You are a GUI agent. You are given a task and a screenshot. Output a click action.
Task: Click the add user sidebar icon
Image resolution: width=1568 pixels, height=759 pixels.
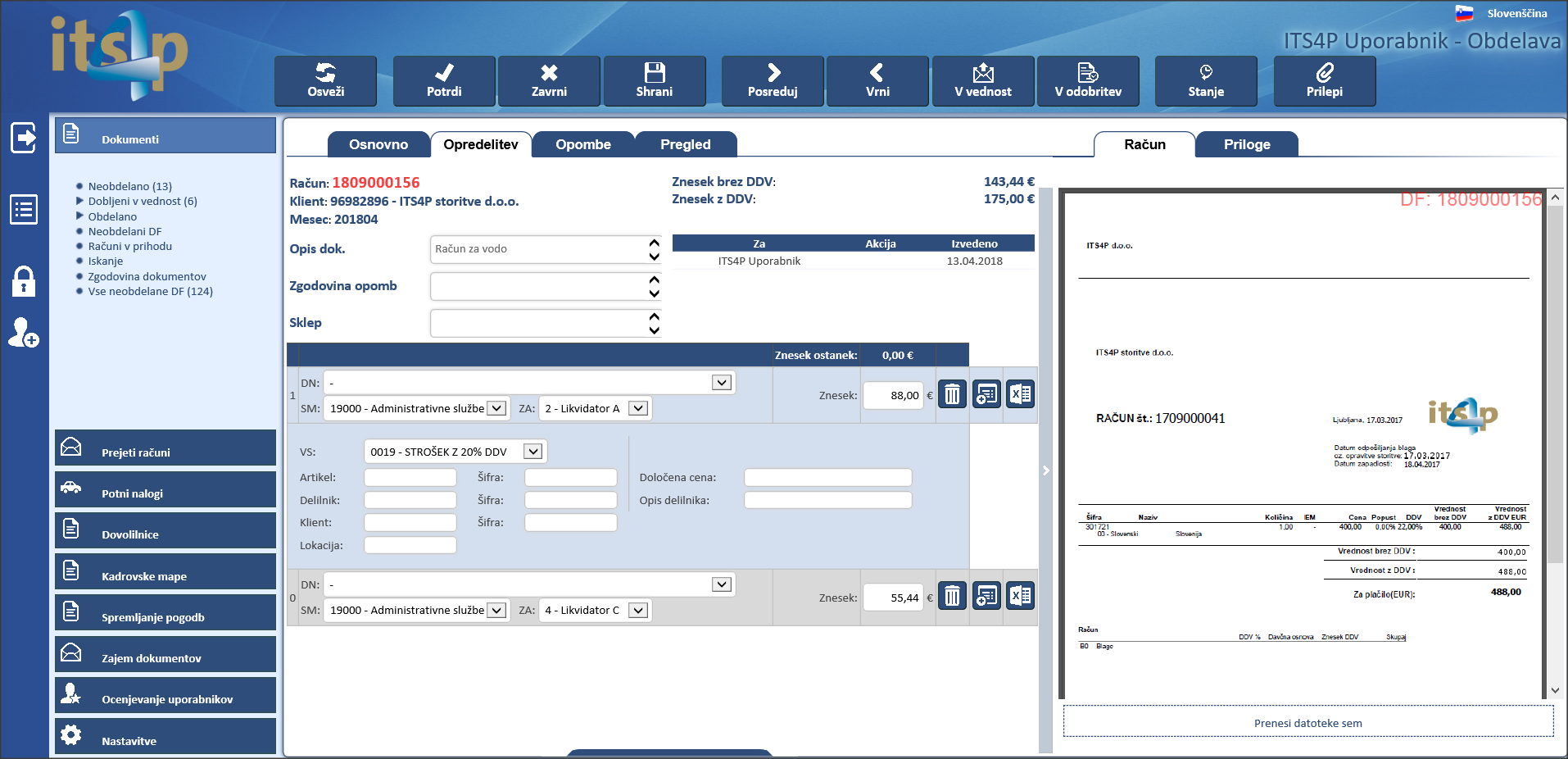coord(24,333)
